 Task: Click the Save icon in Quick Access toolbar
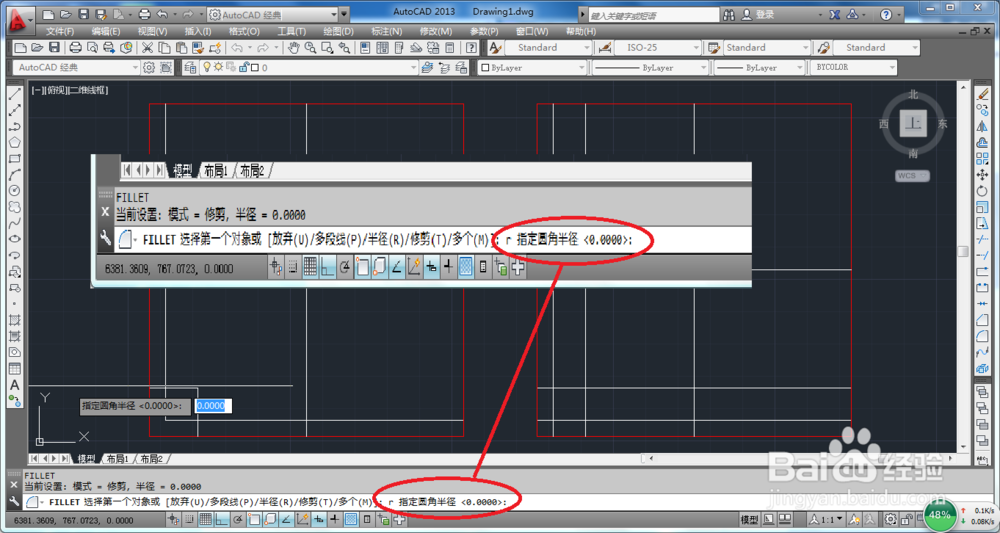83,14
